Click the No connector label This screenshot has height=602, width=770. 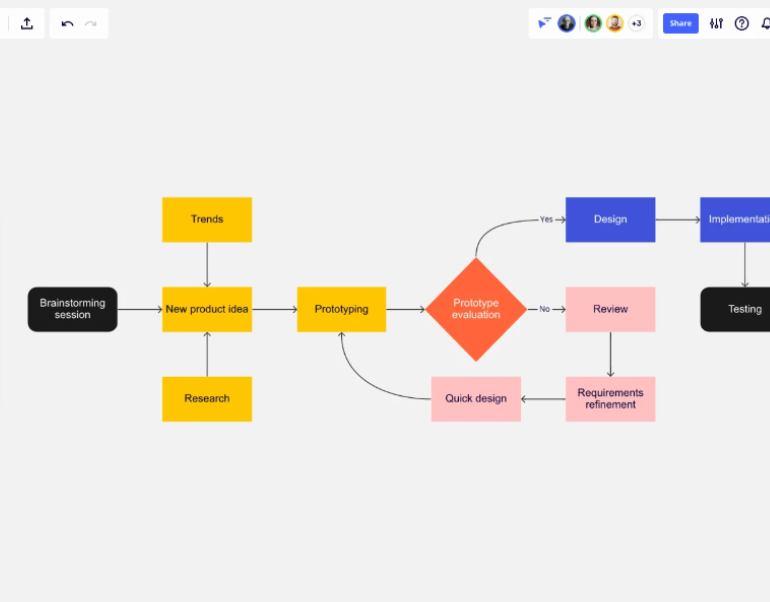[545, 309]
